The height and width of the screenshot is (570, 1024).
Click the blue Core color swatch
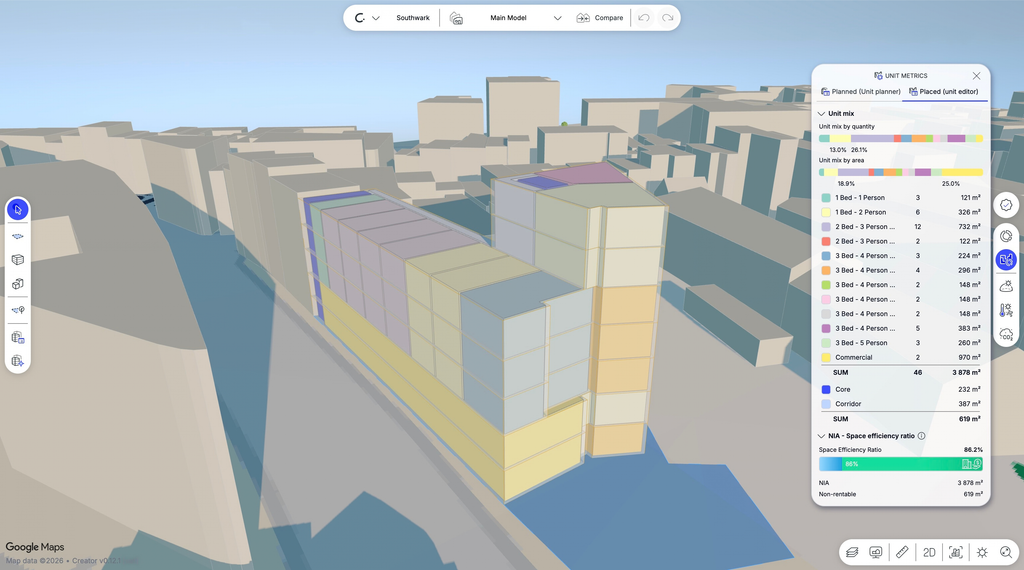pos(825,389)
